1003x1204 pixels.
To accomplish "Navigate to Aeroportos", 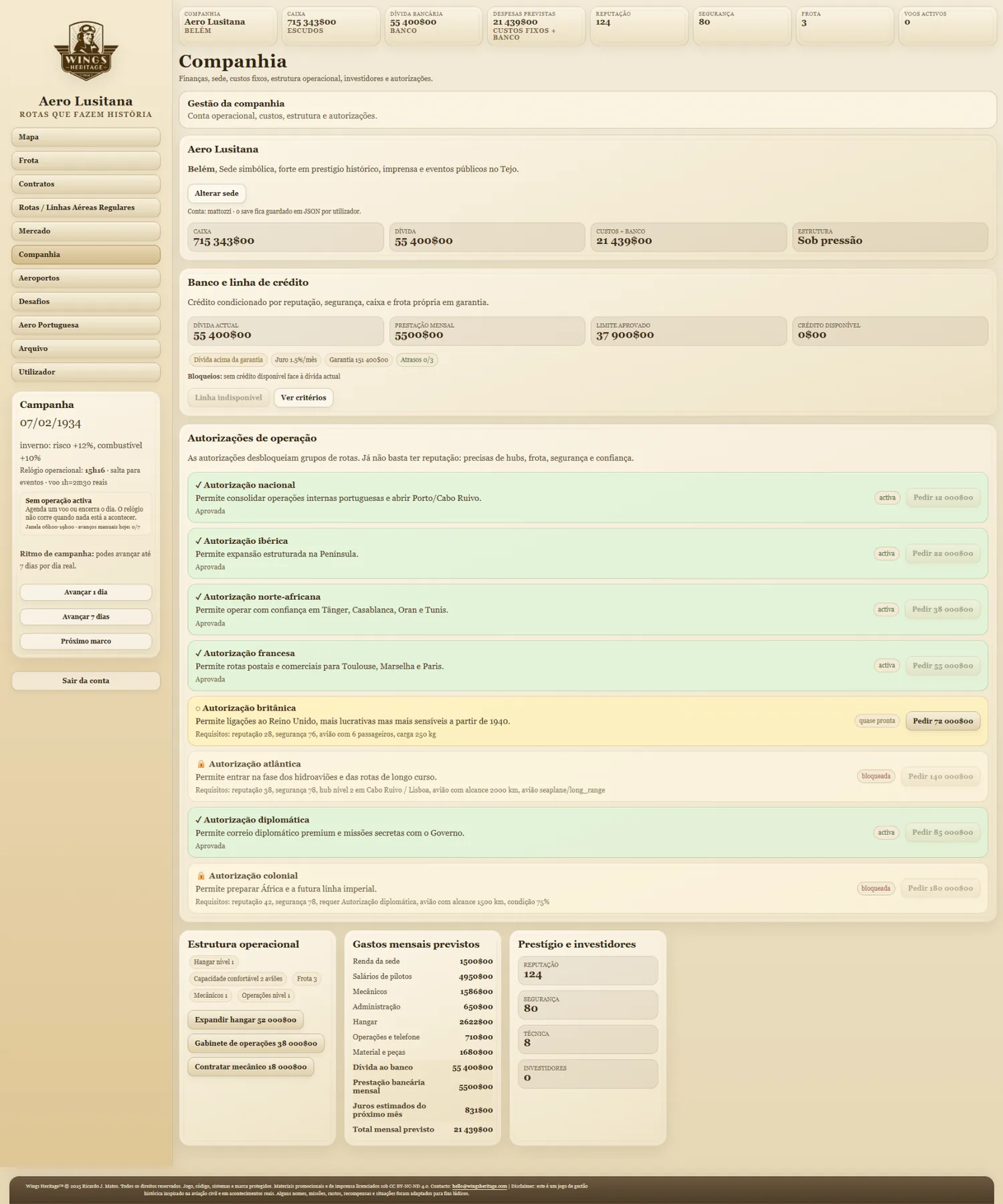I will (86, 278).
